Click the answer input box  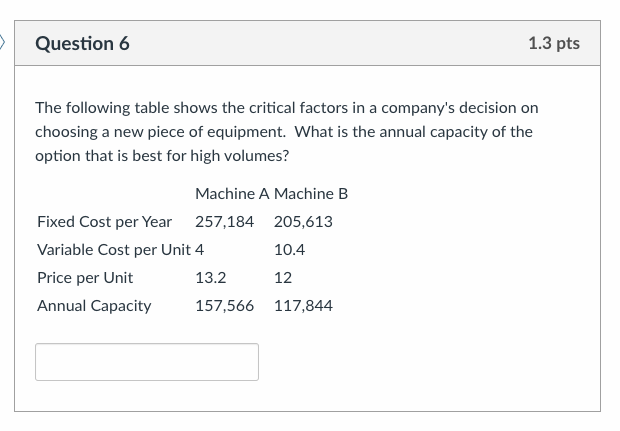[x=147, y=362]
